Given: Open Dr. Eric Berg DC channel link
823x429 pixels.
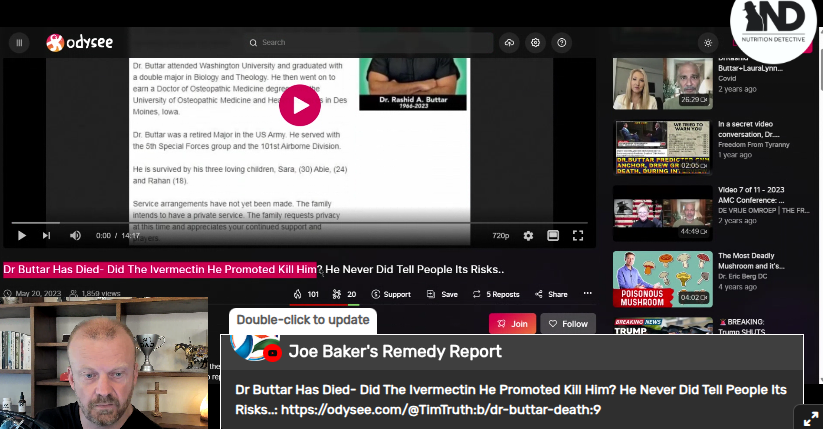Looking at the screenshot, I should tap(742, 276).
